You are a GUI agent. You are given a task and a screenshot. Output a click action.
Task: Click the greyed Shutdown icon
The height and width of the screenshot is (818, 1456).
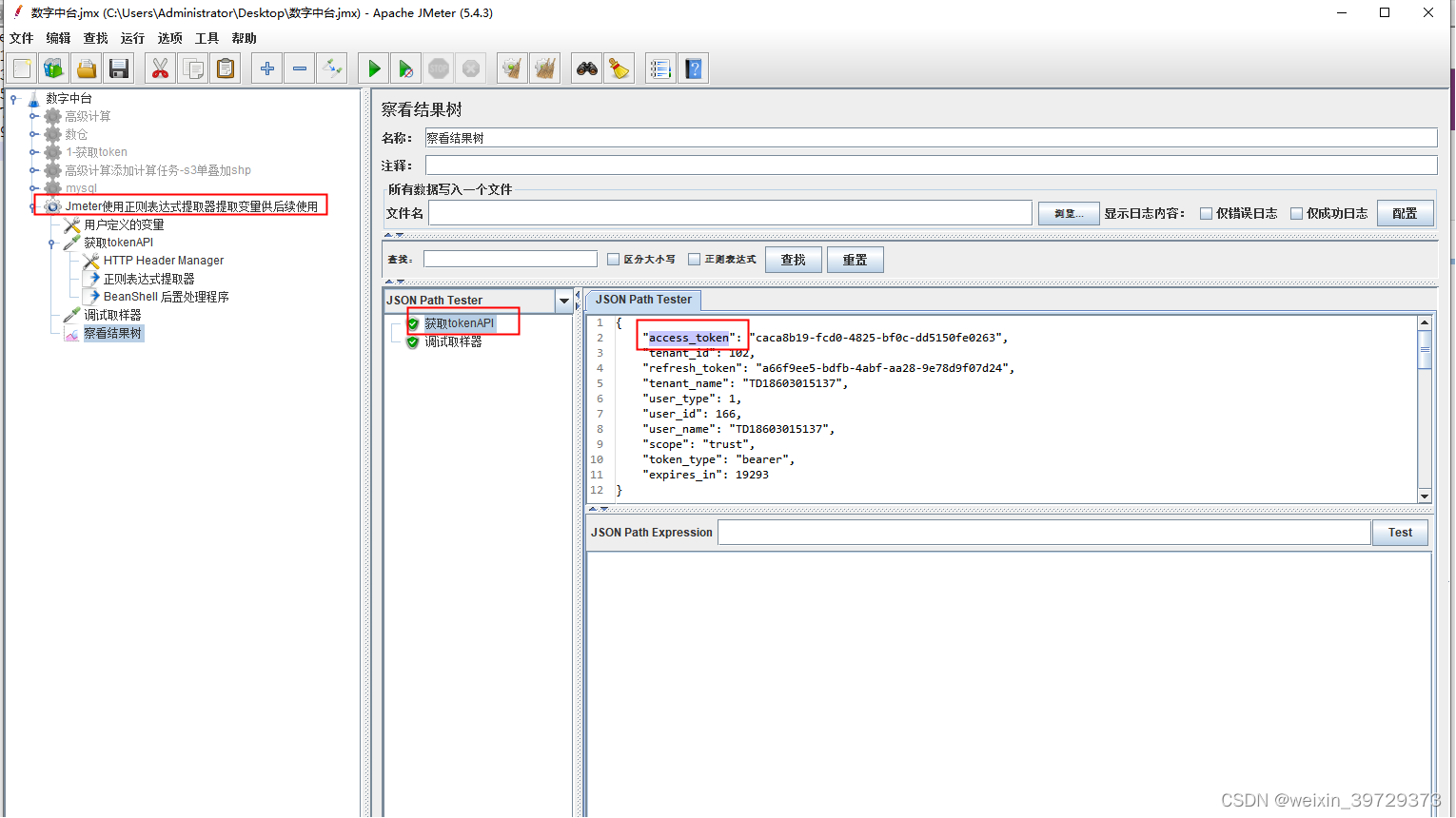471,68
